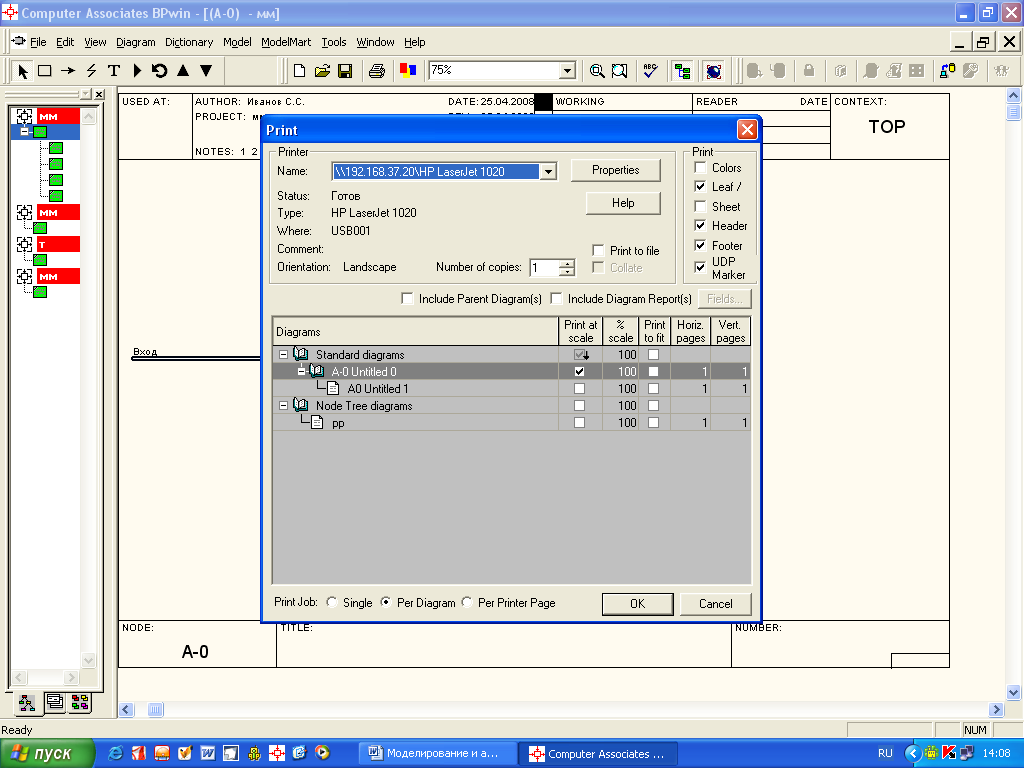Screen dimensions: 1024x768
Task: Open a model folder icon
Action: [x=322, y=71]
